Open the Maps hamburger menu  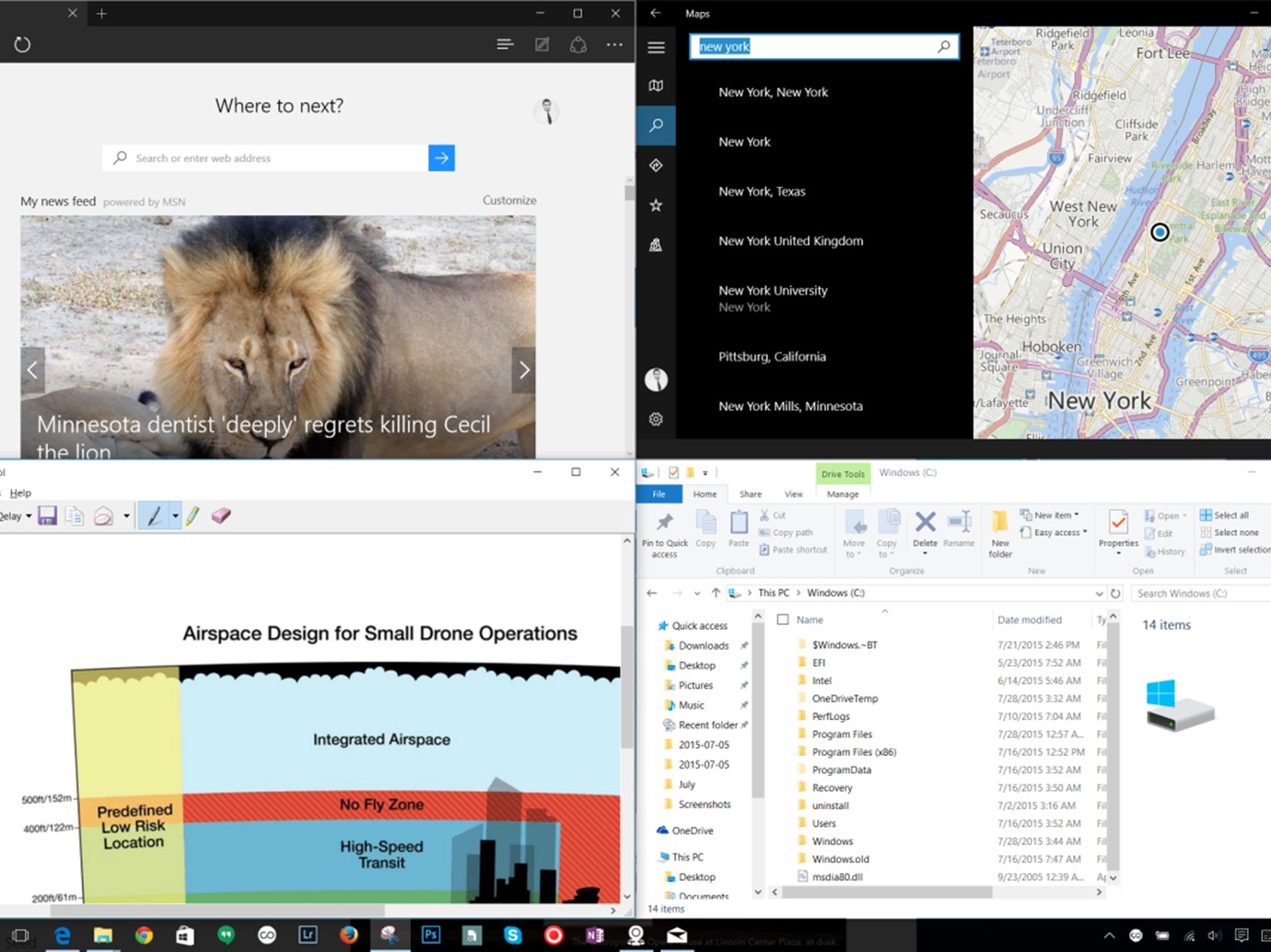(656, 47)
